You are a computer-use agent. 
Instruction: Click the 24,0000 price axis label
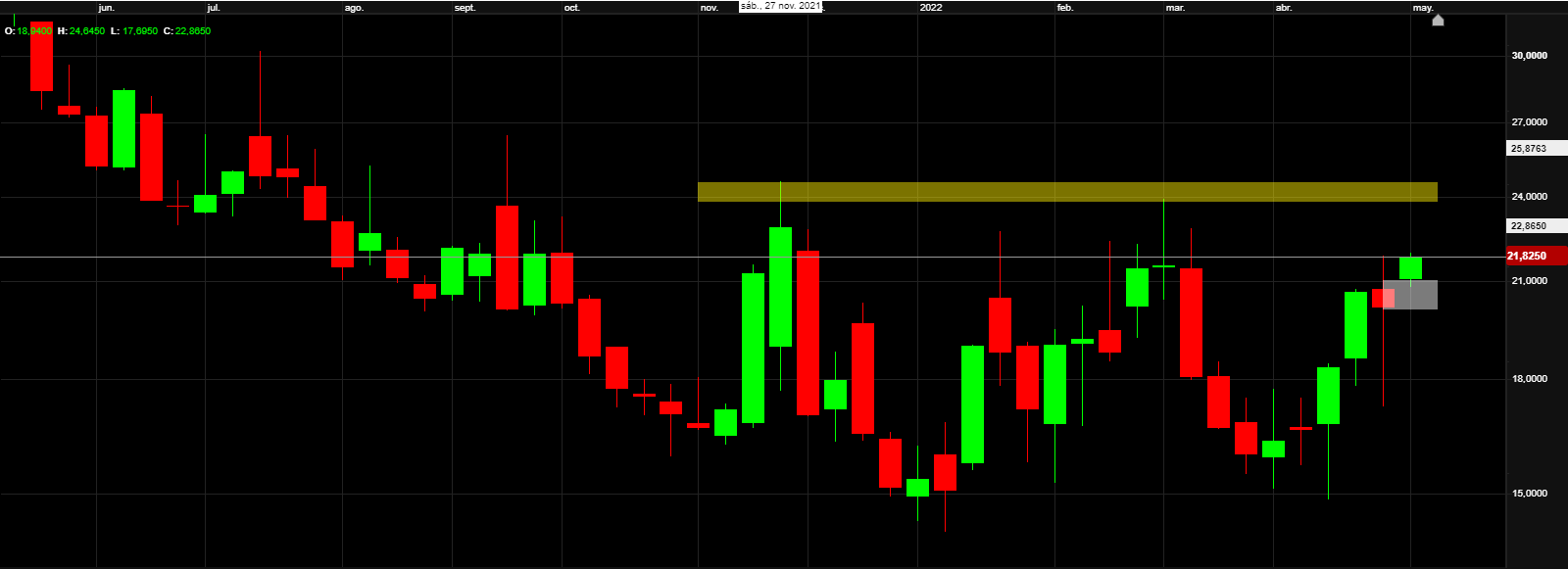(x=1530, y=197)
